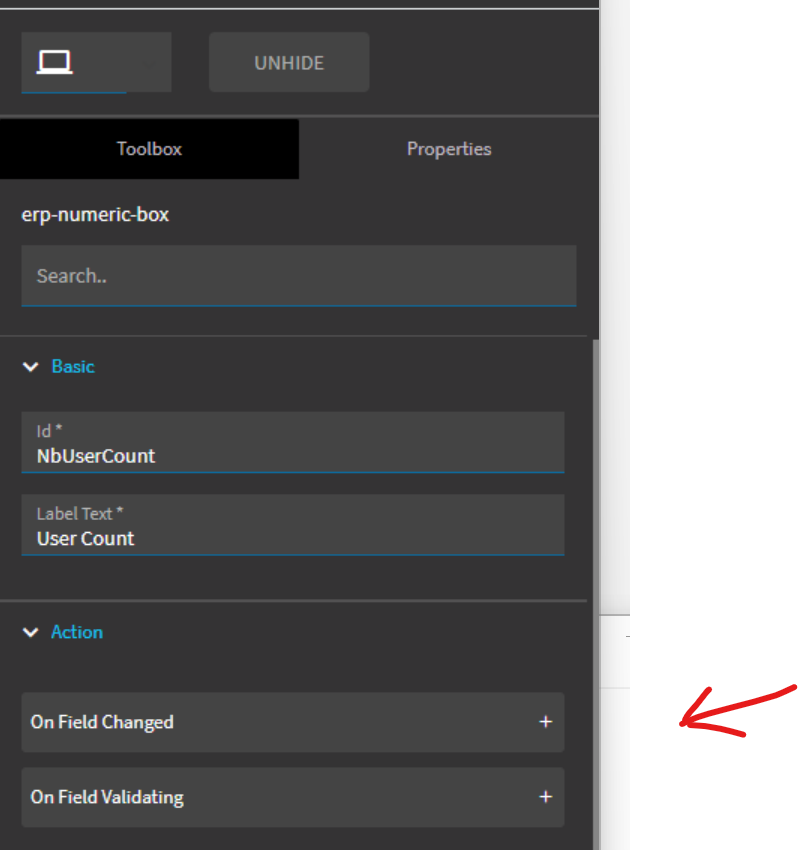
Task: Add action with On Field Changed plus icon
Action: pyautogui.click(x=546, y=722)
